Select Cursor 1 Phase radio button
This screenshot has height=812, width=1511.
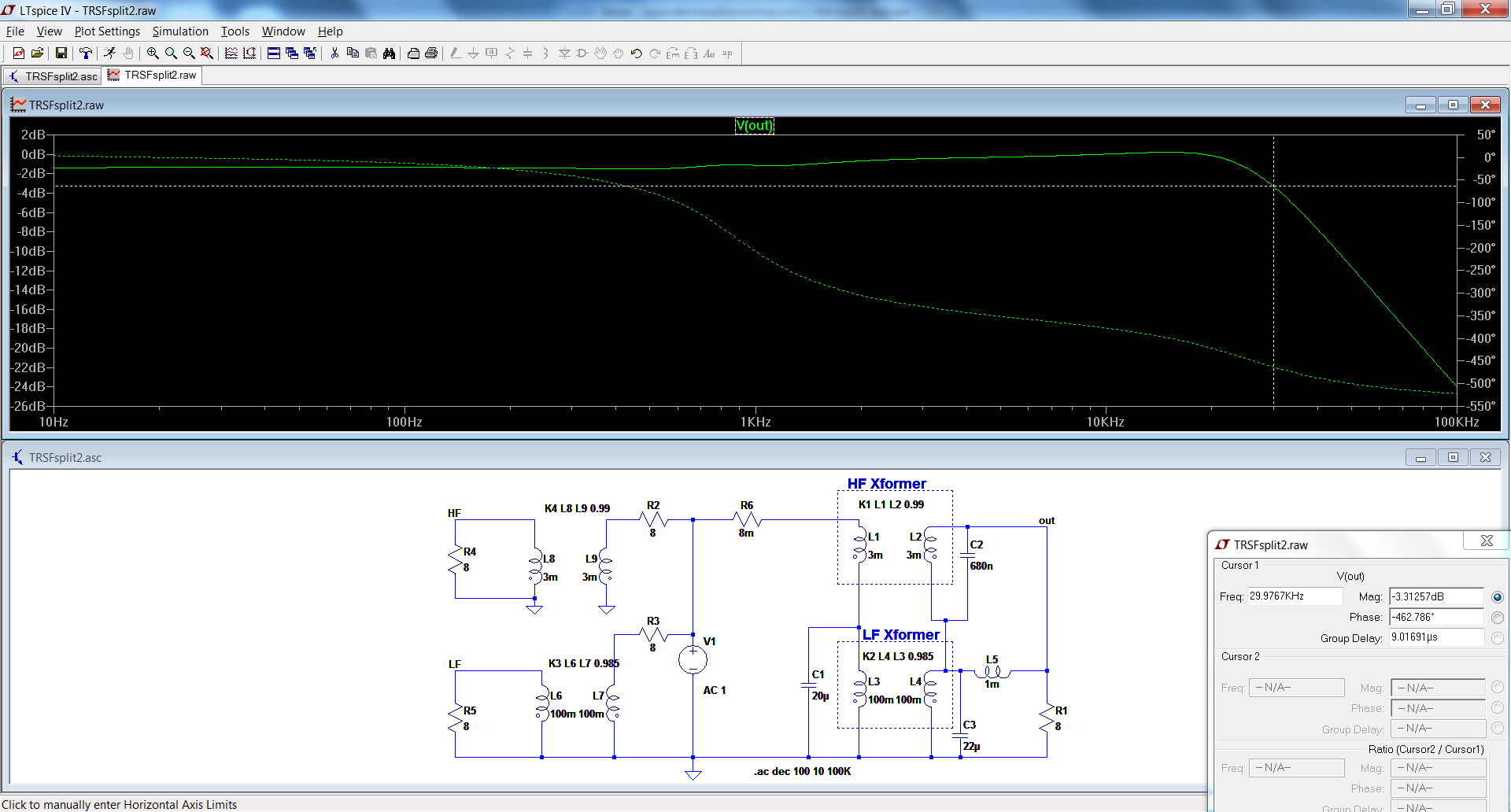point(1498,618)
